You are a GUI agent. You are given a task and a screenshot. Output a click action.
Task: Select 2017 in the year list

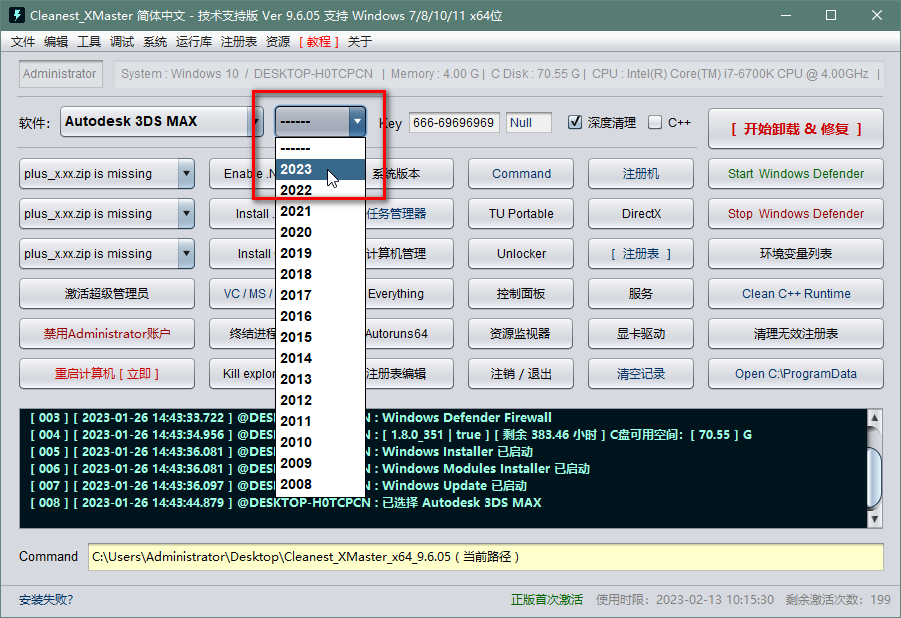coord(321,295)
